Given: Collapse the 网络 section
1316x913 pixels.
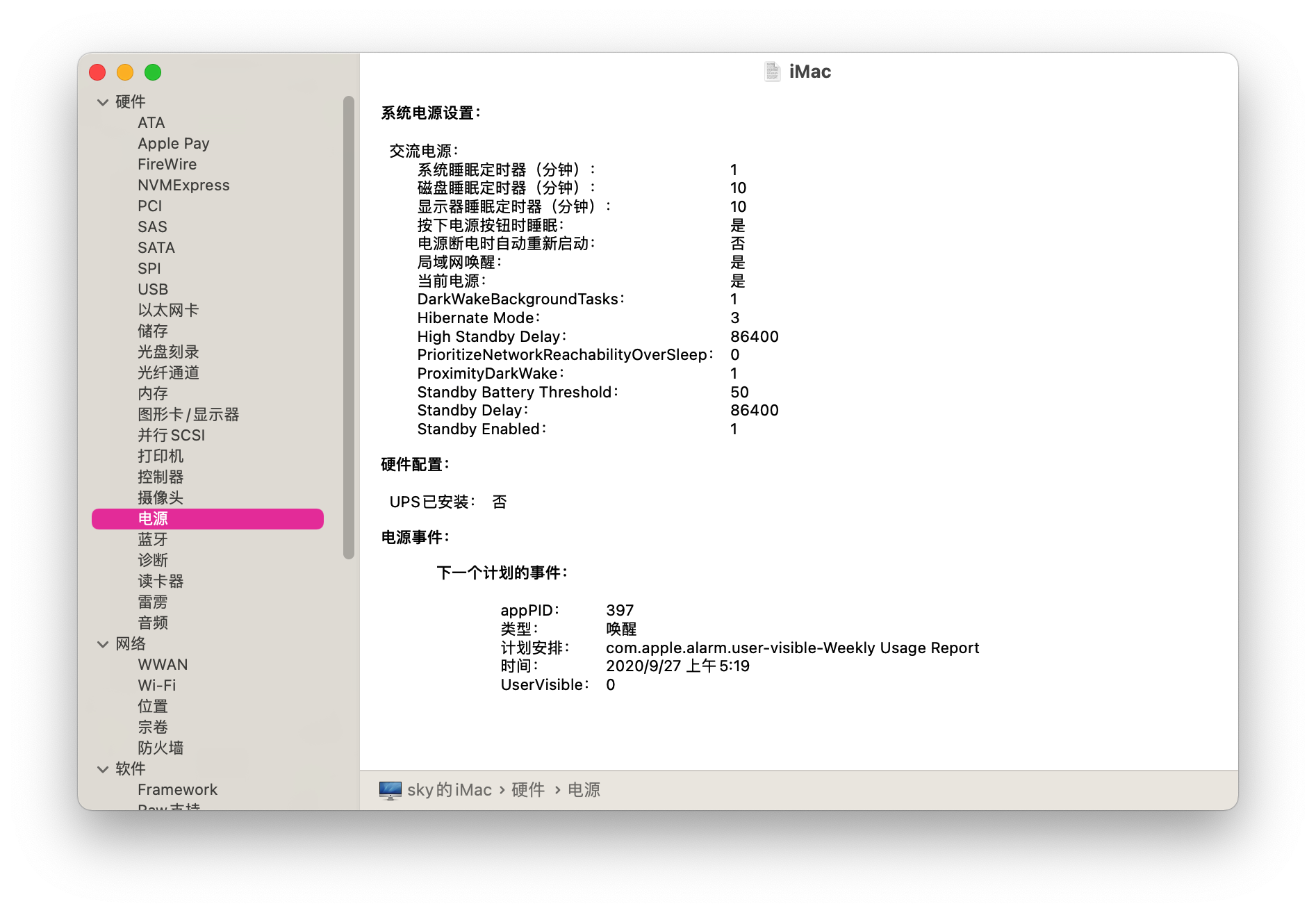Looking at the screenshot, I should point(103,644).
